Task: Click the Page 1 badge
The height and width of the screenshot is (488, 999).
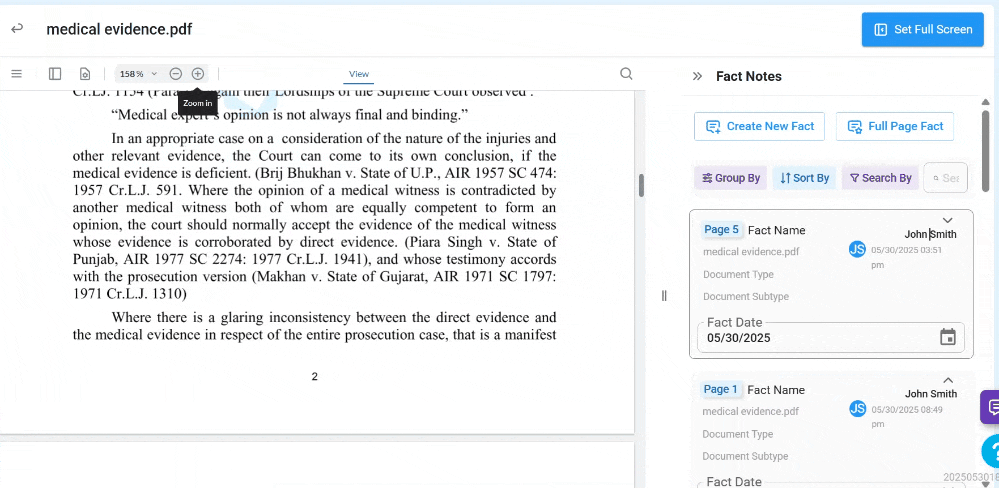Action: click(x=721, y=389)
